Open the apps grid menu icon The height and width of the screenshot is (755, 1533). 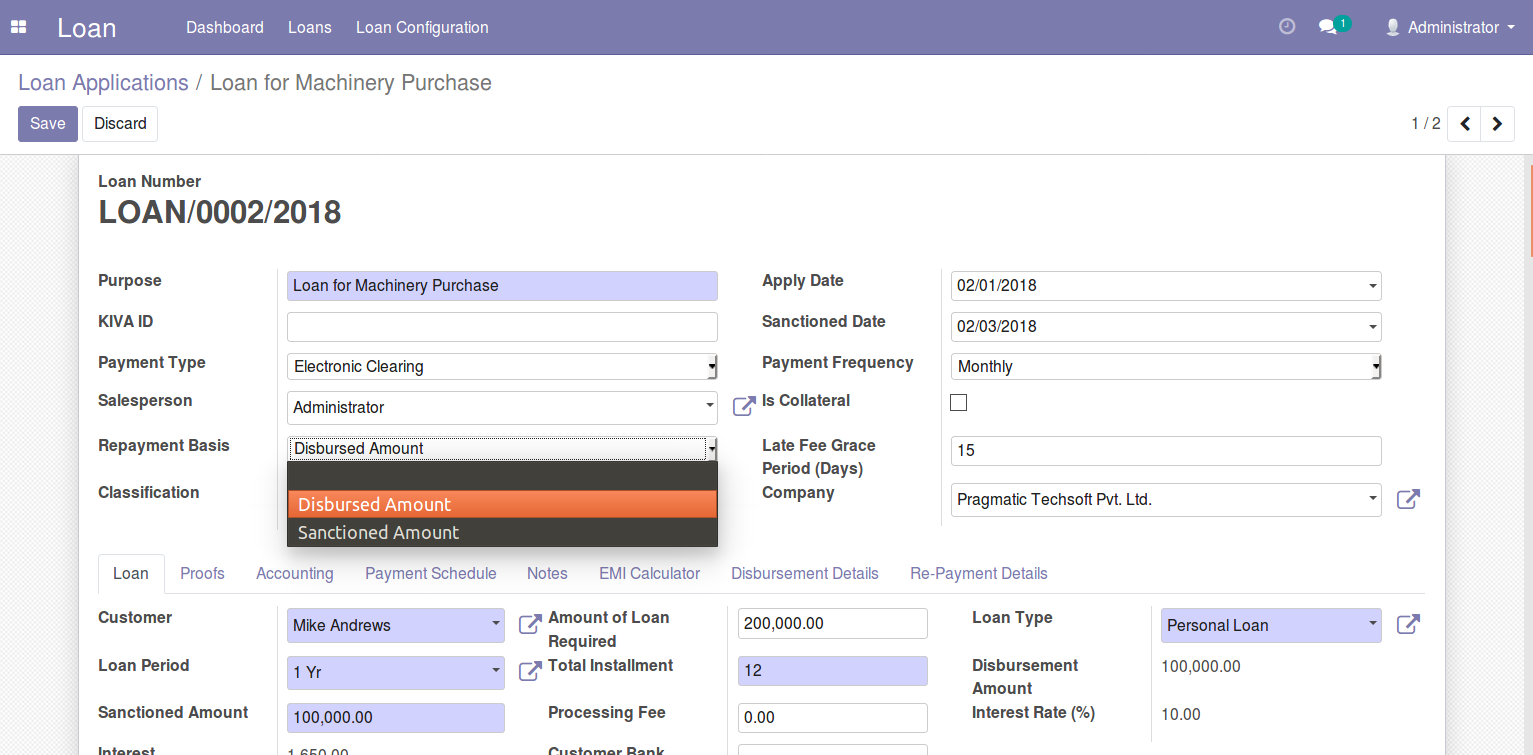click(x=18, y=27)
